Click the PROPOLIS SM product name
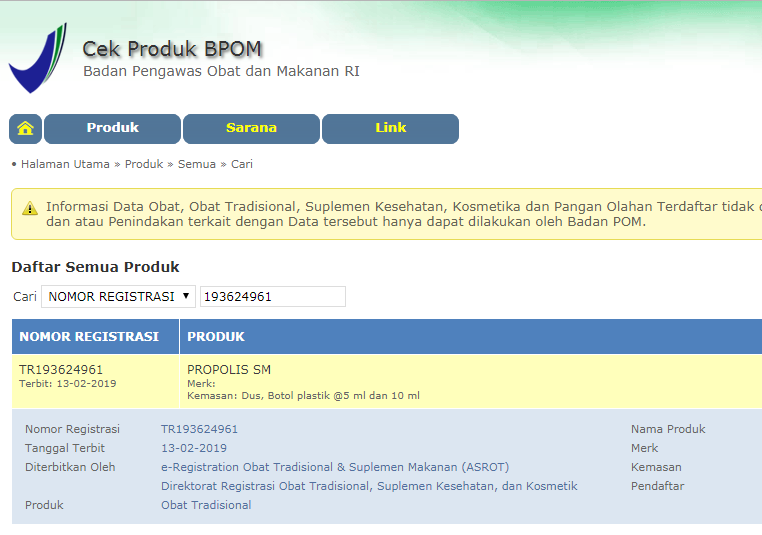 point(229,370)
